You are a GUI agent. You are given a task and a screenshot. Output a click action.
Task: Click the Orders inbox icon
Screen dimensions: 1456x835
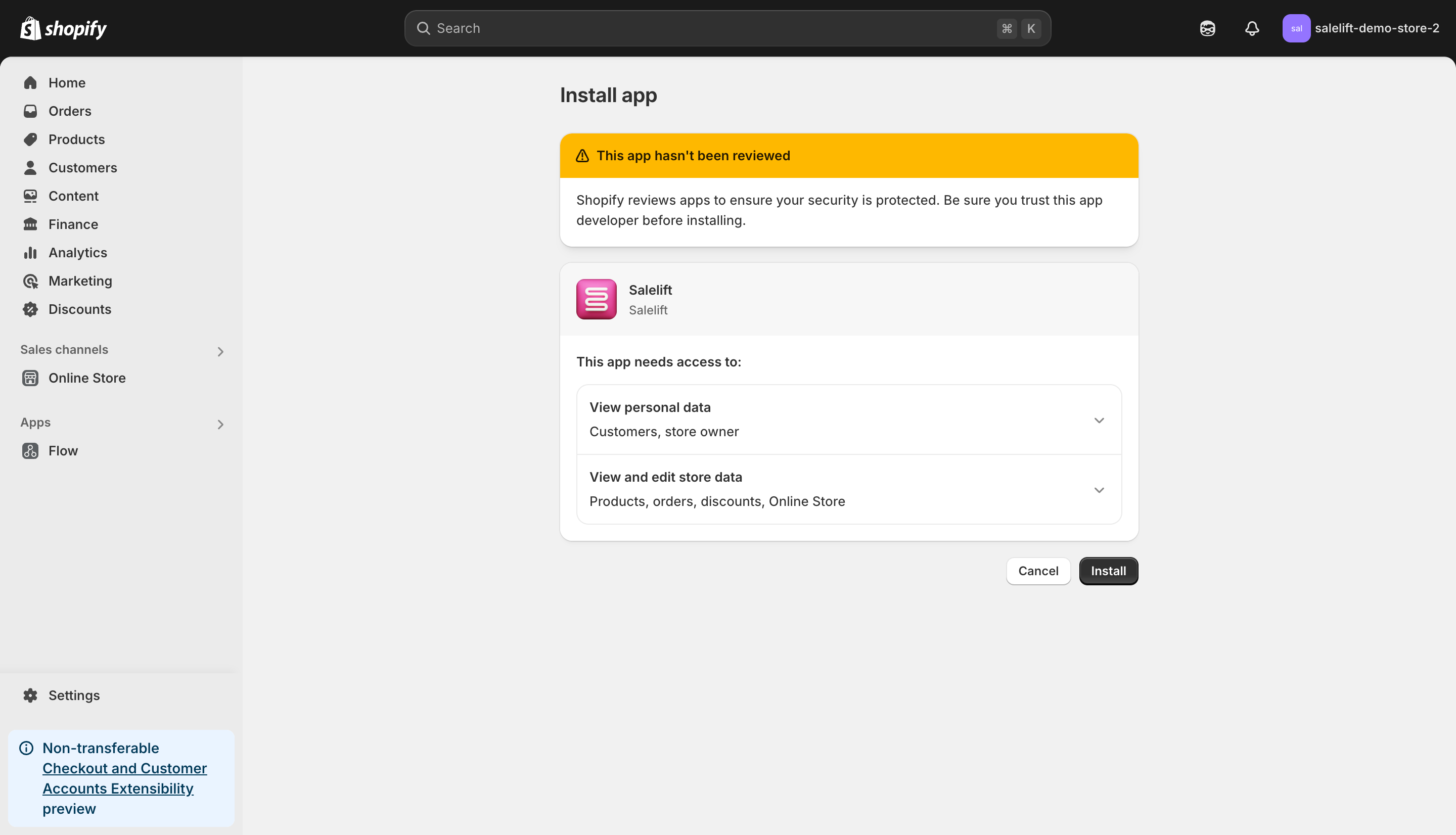pos(30,111)
